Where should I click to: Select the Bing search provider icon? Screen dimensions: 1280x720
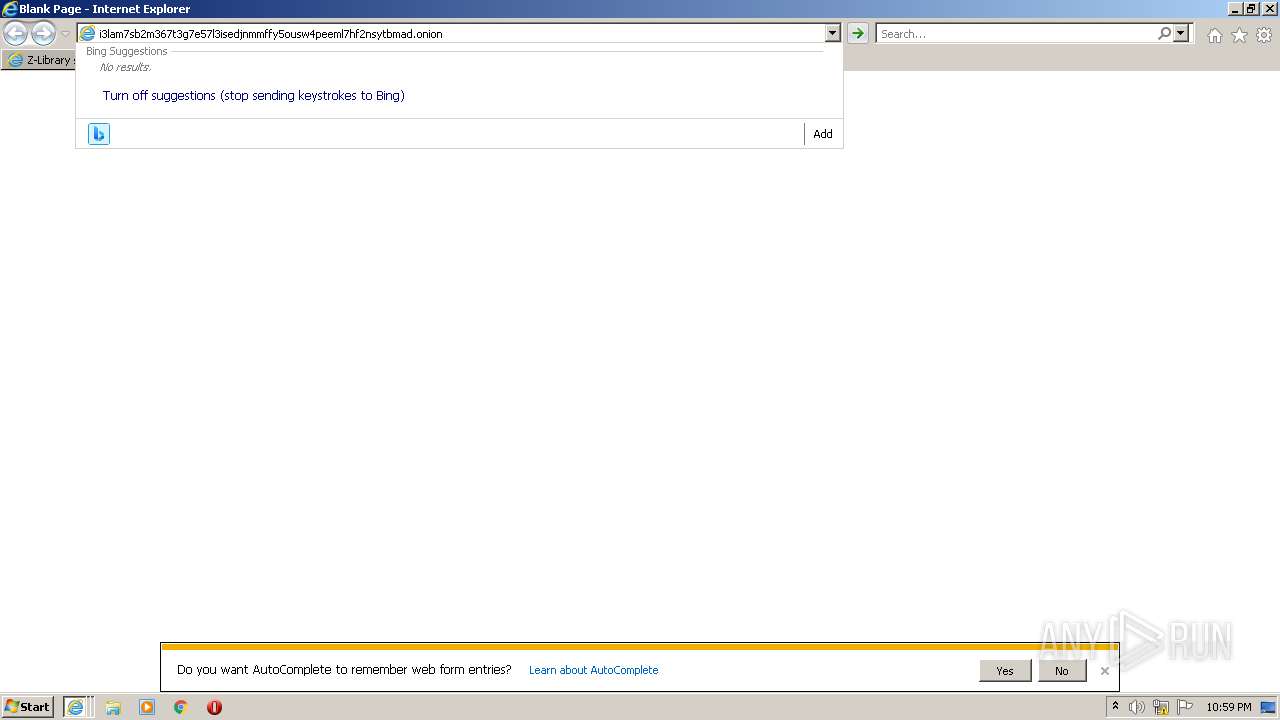[x=99, y=134]
